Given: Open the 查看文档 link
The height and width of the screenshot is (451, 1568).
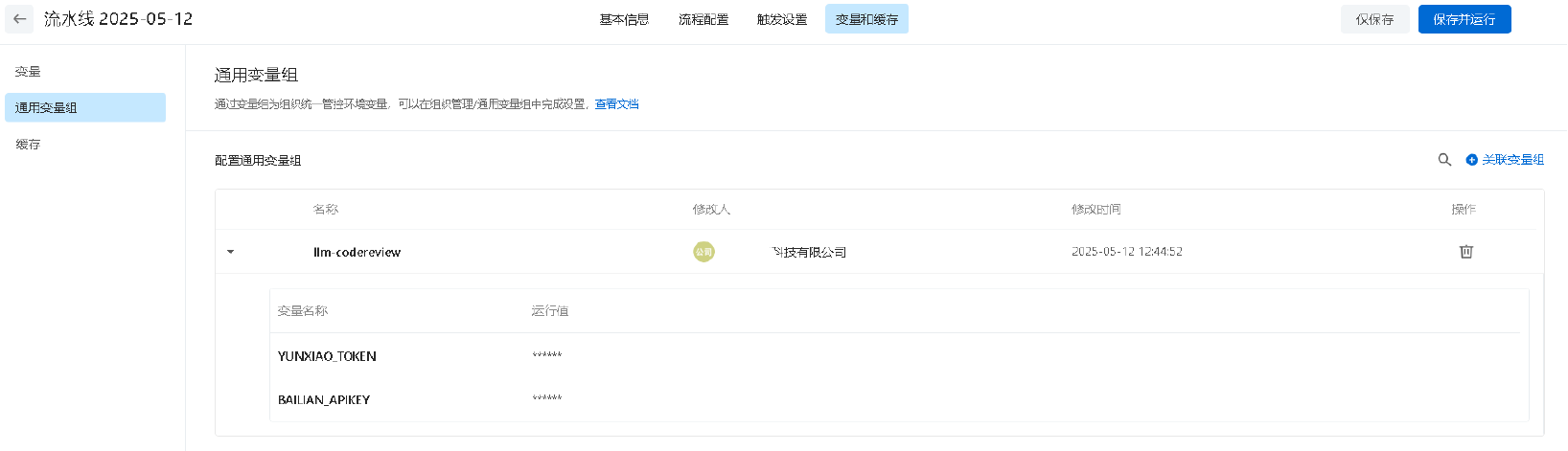Looking at the screenshot, I should coord(616,104).
